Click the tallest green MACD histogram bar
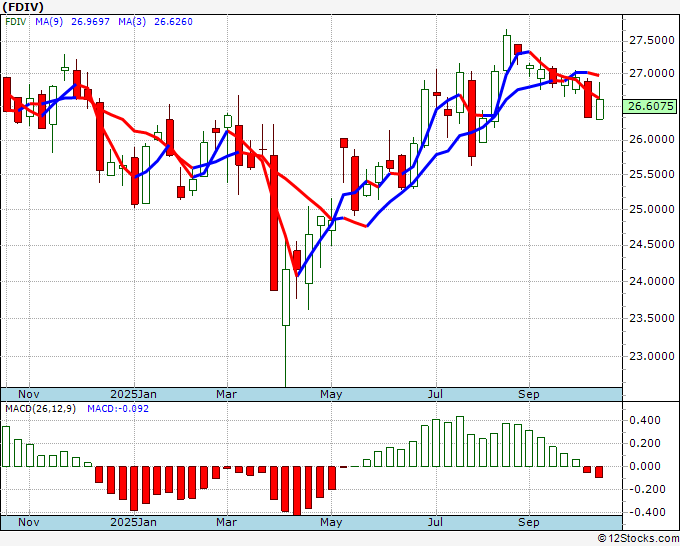 (x=460, y=441)
